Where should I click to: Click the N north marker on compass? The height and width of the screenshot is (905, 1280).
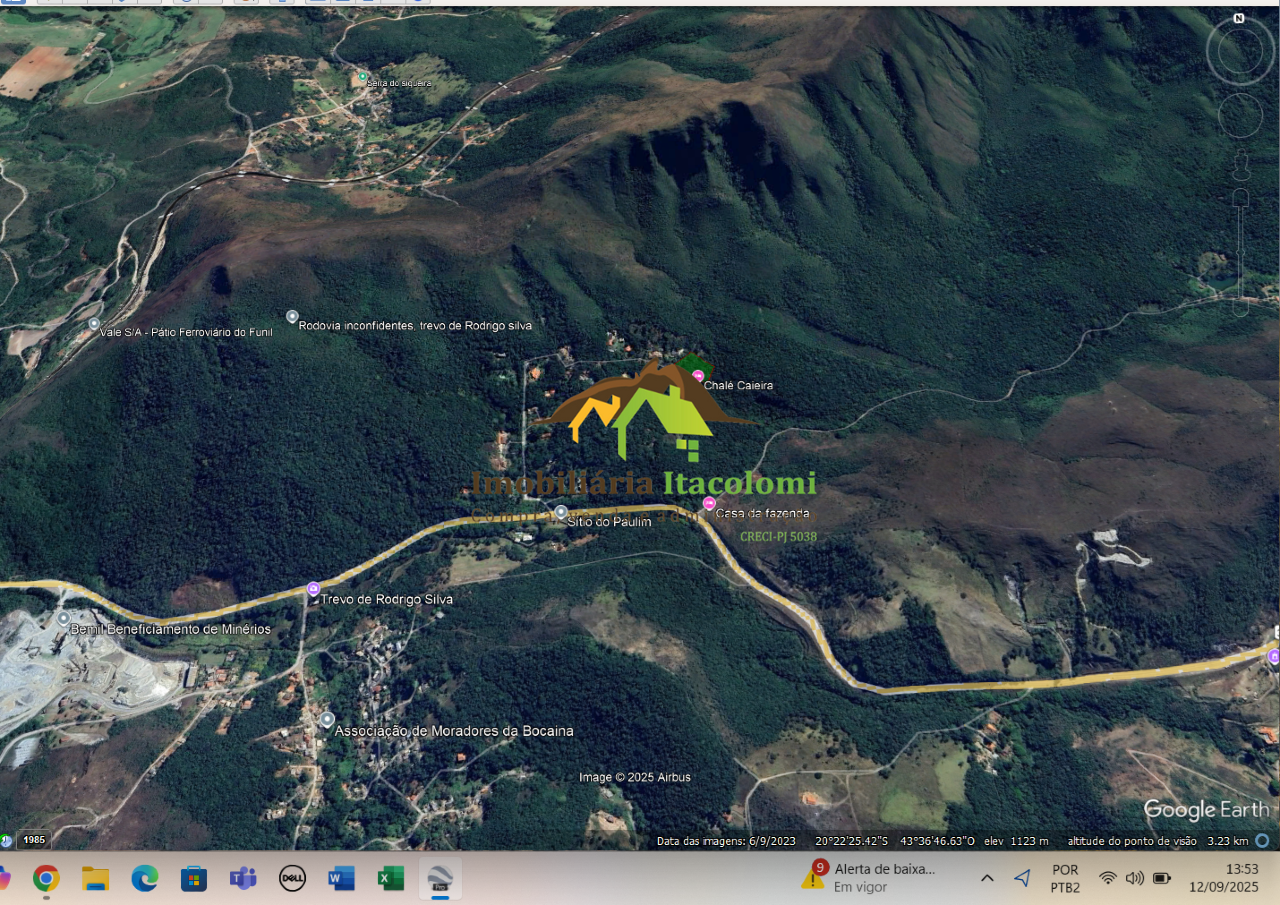point(1239,19)
